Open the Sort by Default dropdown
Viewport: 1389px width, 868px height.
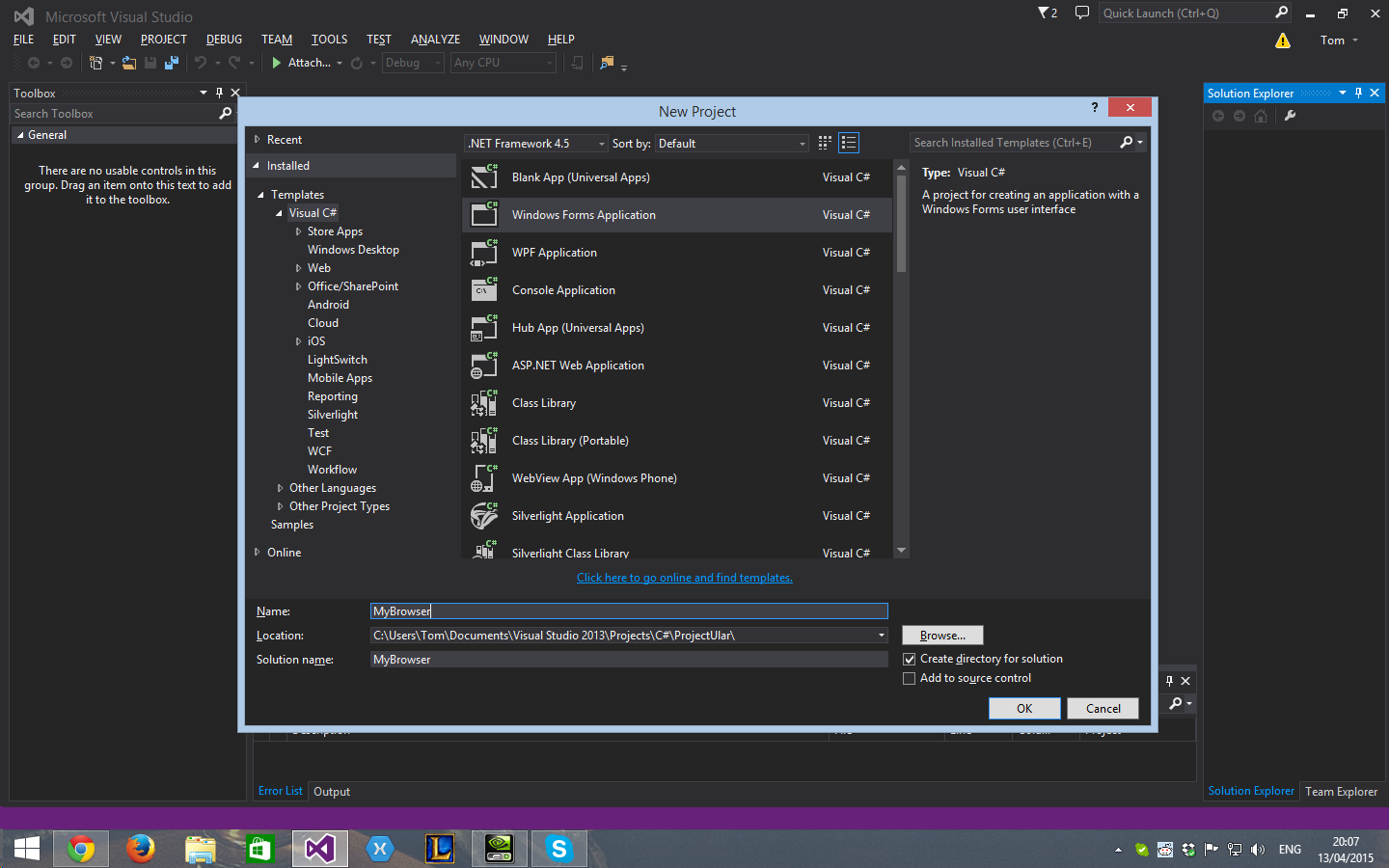732,144
